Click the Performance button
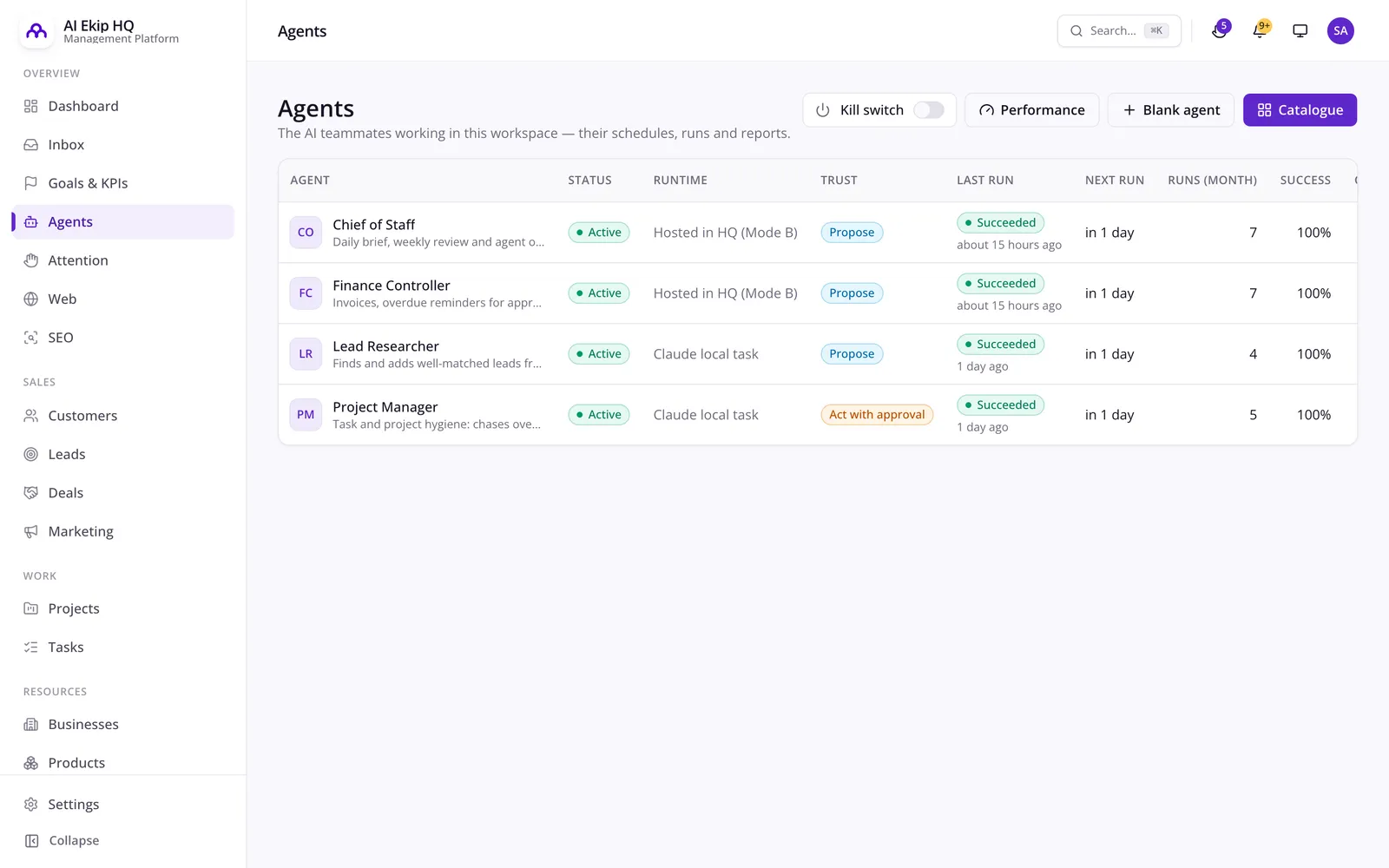The height and width of the screenshot is (868, 1389). click(x=1032, y=110)
